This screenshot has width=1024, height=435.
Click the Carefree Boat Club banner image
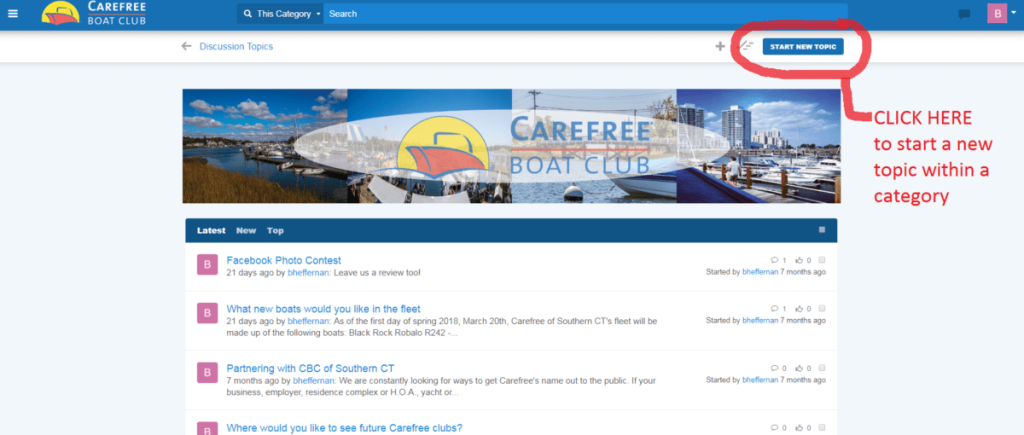coord(511,146)
